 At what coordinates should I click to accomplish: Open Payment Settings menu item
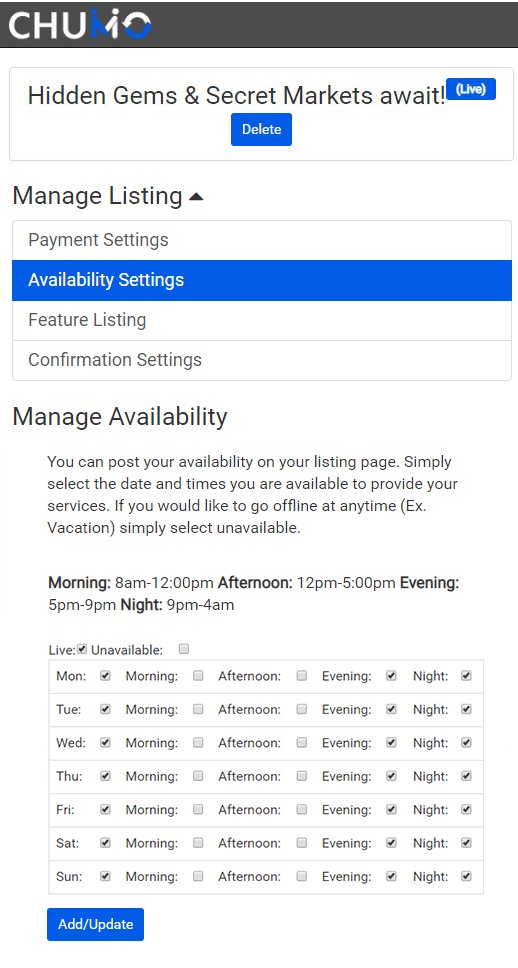pos(262,240)
